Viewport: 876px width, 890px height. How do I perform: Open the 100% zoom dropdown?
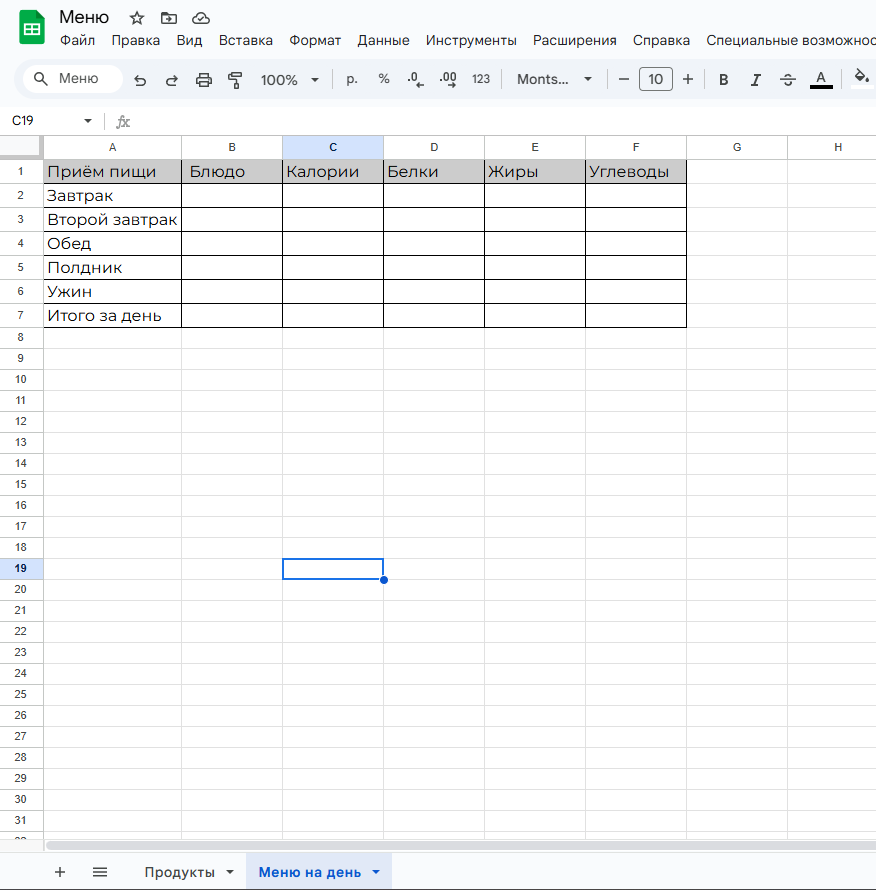(x=290, y=79)
